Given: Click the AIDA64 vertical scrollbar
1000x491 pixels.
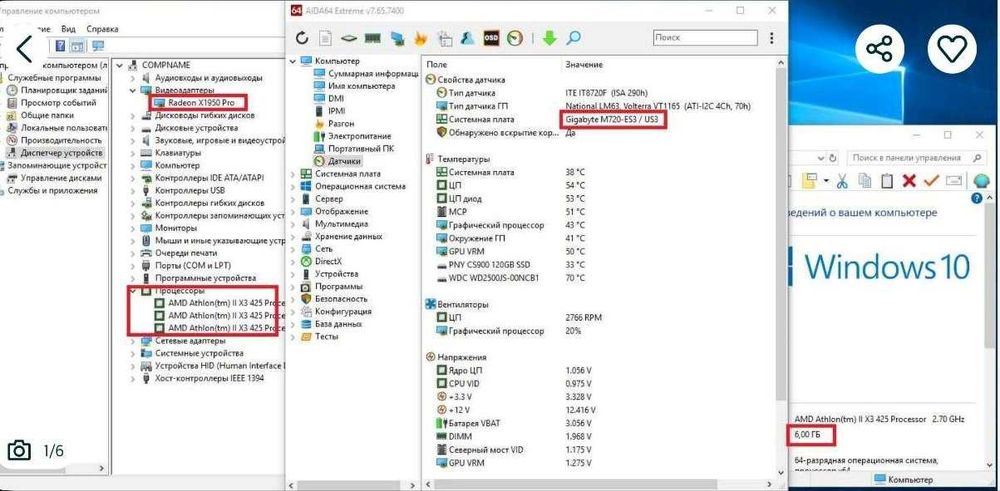Looking at the screenshot, I should pyautogui.click(x=781, y=233).
